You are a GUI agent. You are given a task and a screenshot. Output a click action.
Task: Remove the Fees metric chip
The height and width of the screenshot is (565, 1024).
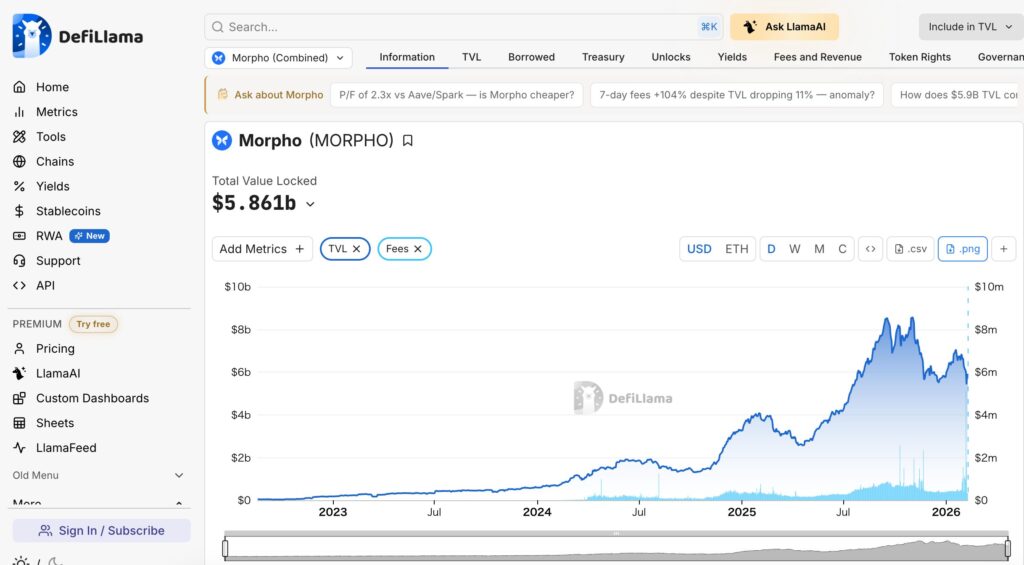click(x=418, y=249)
